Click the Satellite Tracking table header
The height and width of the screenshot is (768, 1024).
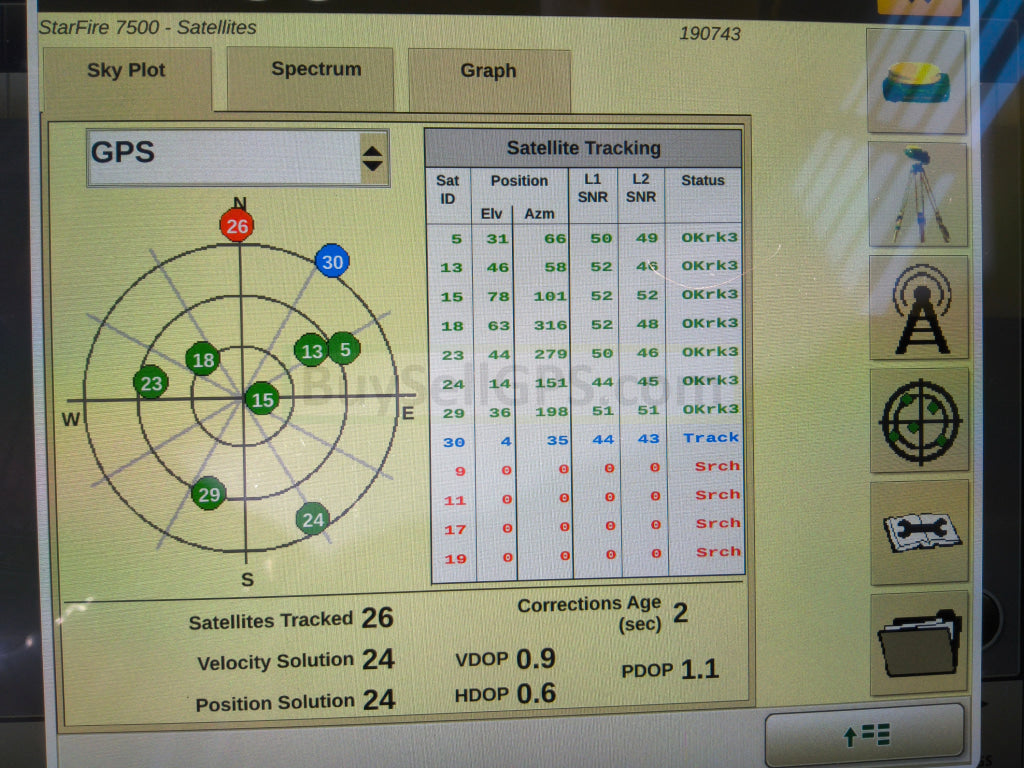[x=583, y=148]
